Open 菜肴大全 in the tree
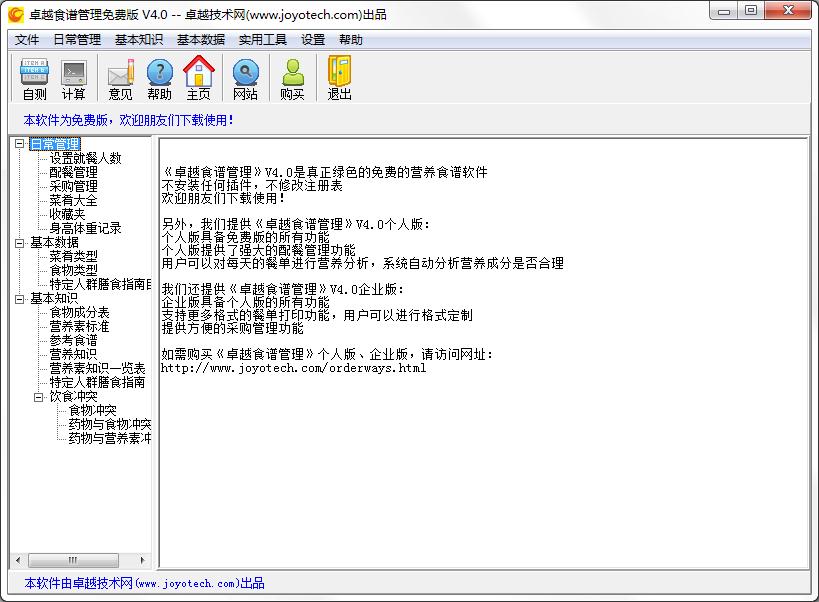Viewport: 819px width, 602px height. [x=73, y=200]
